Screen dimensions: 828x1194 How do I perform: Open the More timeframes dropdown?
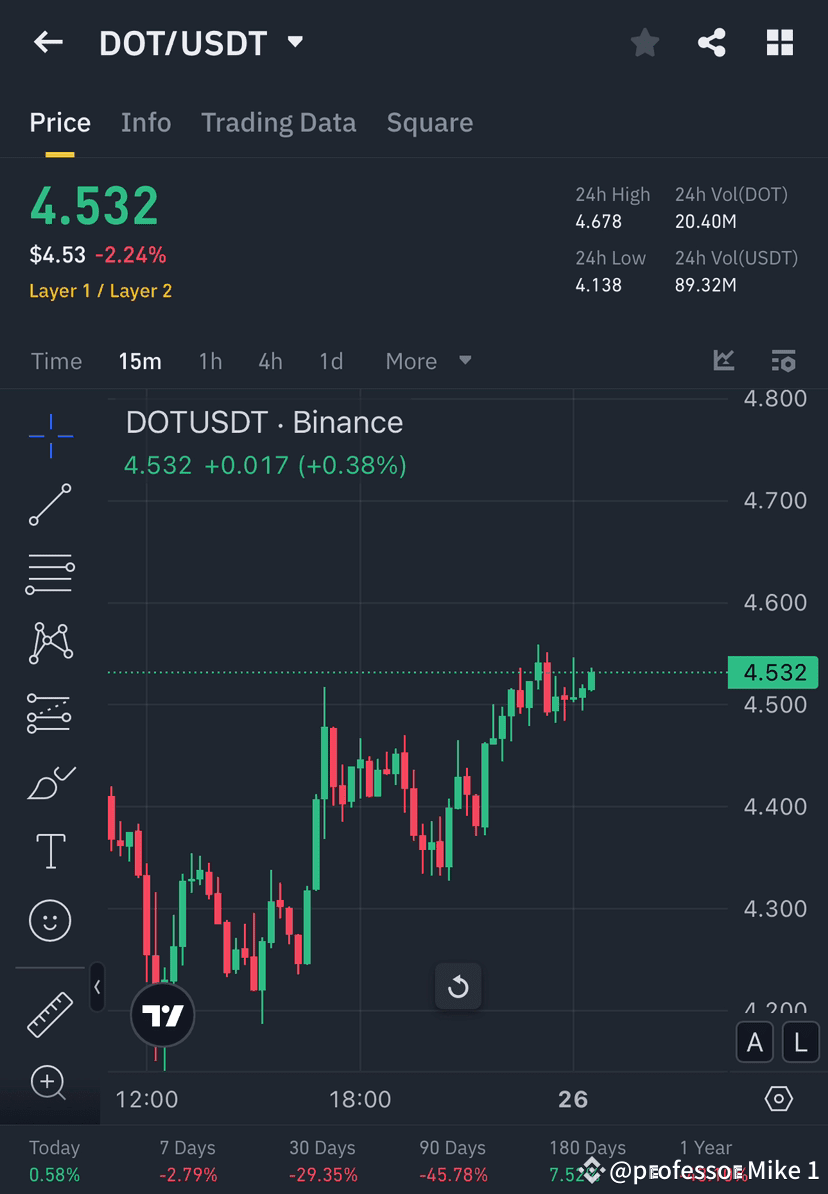pyautogui.click(x=428, y=361)
